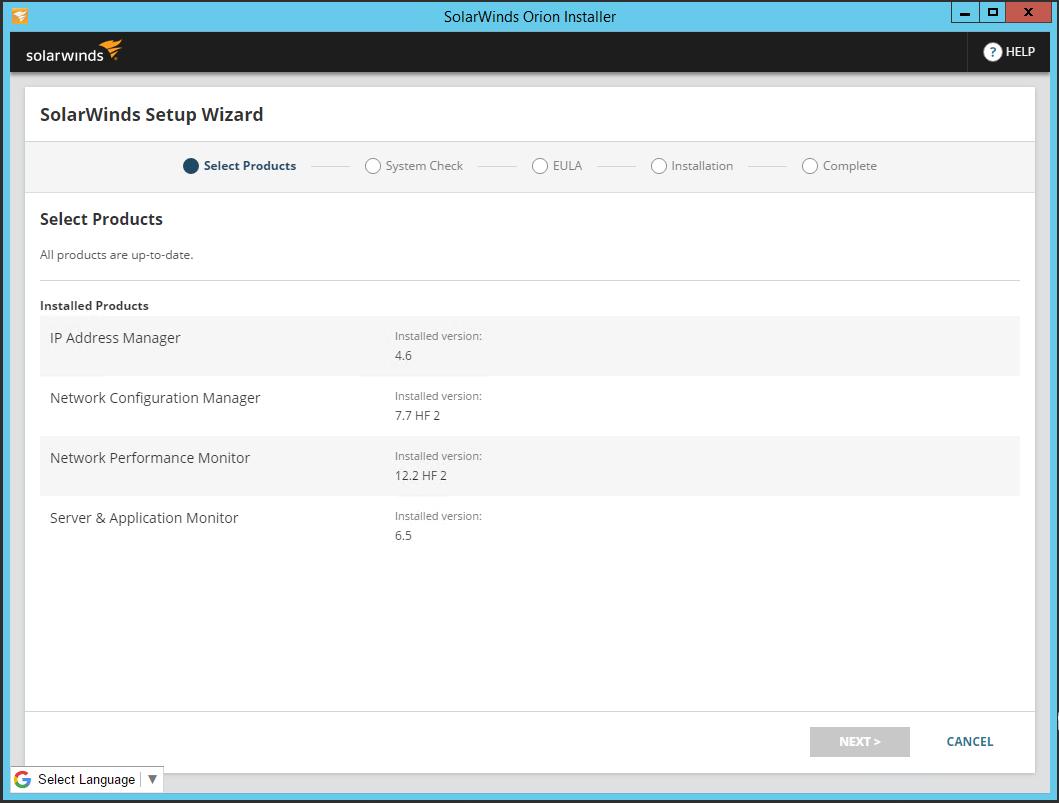Click the installer app icon in title bar
Viewport: 1059px width, 803px height.
20,16
